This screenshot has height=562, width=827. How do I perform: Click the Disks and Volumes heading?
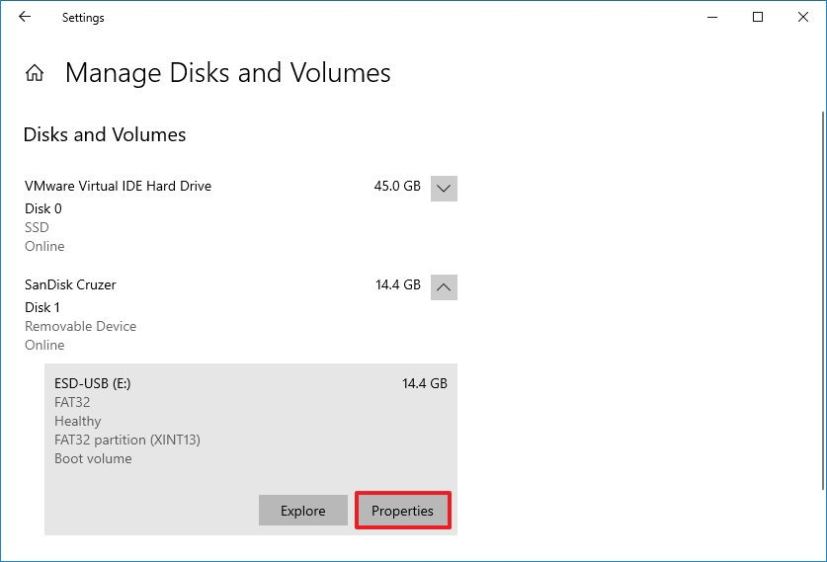104,134
